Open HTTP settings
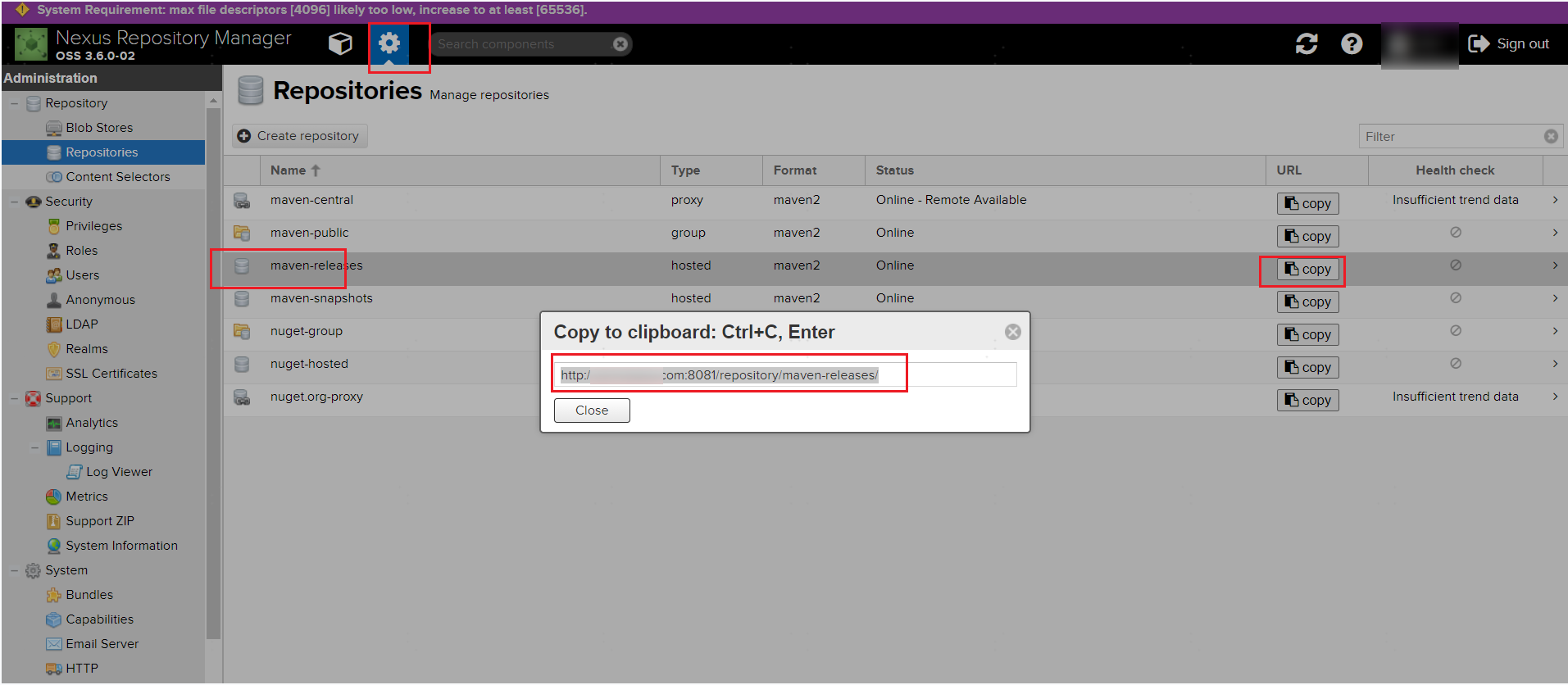This screenshot has height=685, width=1568. point(81,669)
